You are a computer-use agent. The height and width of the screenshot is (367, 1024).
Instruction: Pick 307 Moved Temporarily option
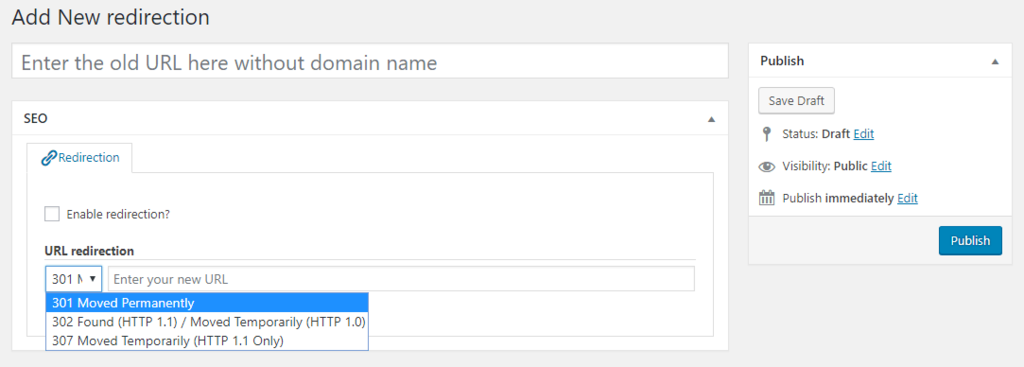pyautogui.click(x=207, y=341)
